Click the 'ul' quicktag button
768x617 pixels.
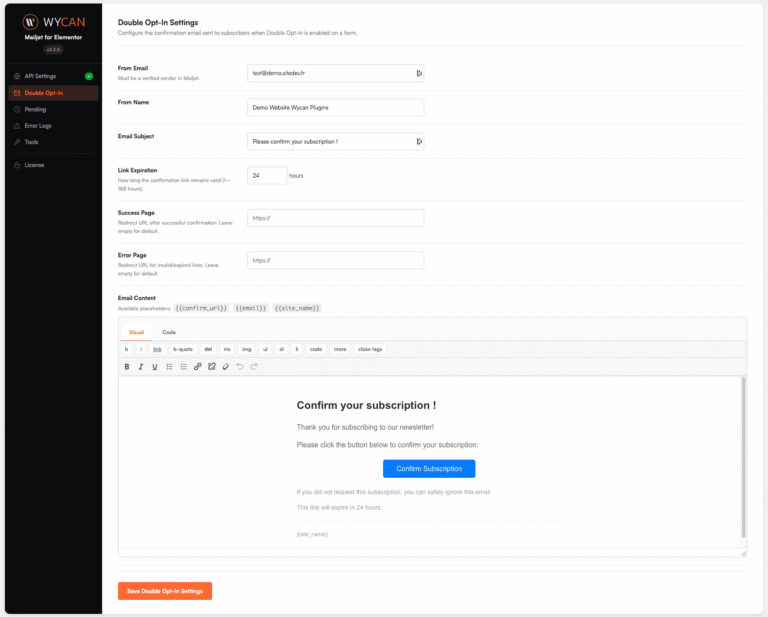click(265, 349)
